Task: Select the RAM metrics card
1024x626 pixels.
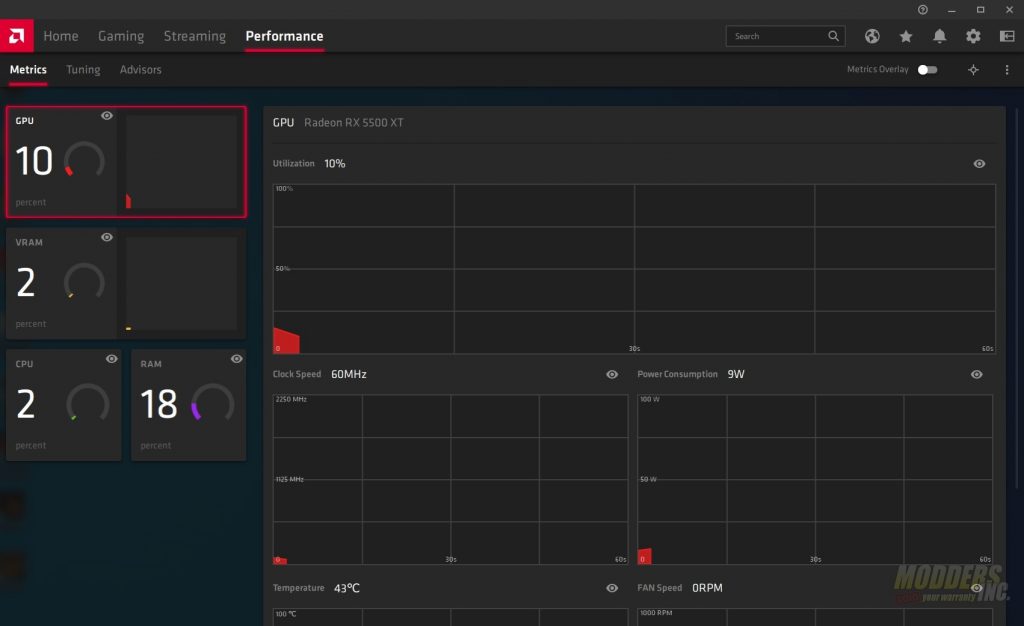Action: point(189,405)
